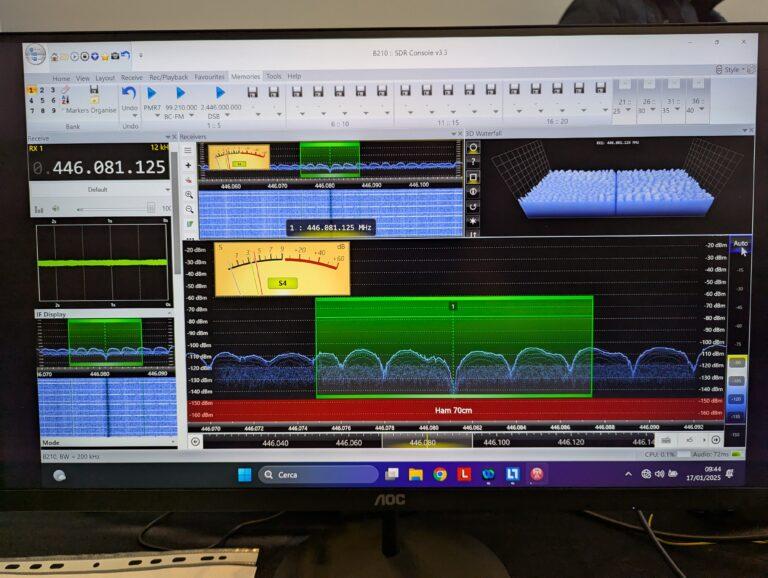Image resolution: width=768 pixels, height=578 pixels.
Task: Click the Home icon in quick access toolbar
Action: pyautogui.click(x=55, y=57)
